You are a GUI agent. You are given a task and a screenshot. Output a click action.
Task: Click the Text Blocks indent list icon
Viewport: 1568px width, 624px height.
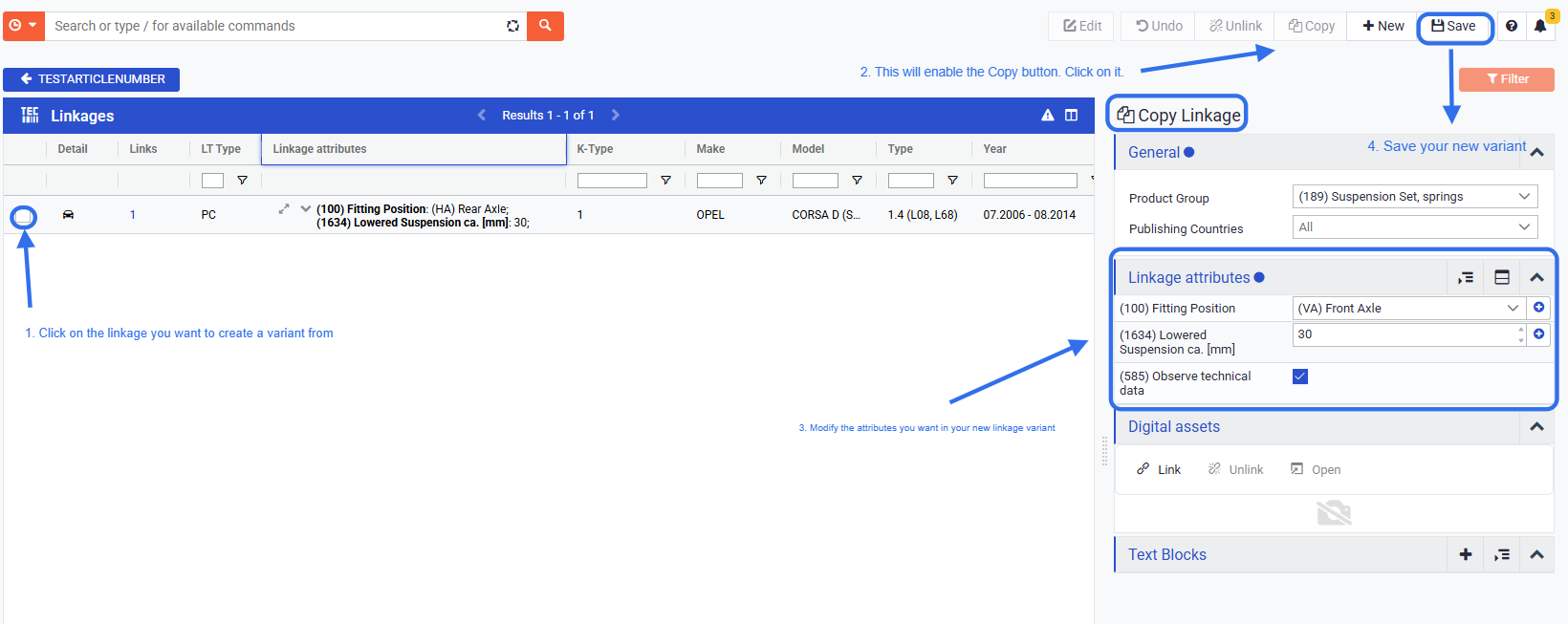click(1502, 555)
